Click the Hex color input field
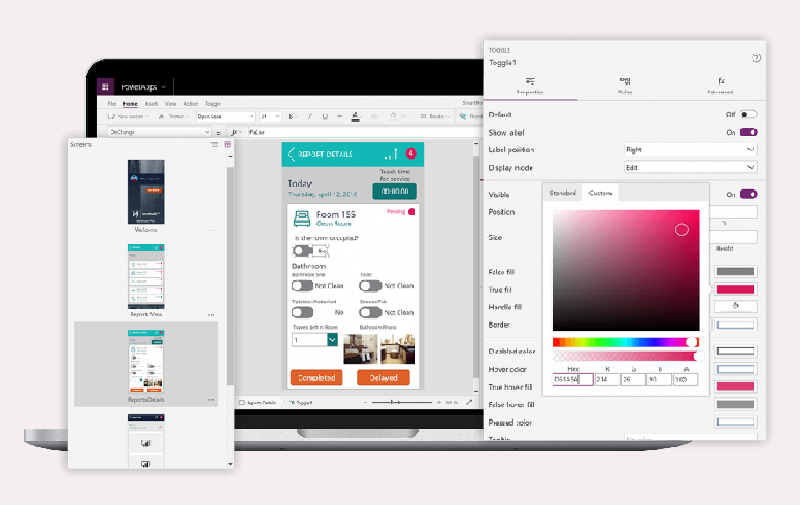Image resolution: width=800 pixels, height=505 pixels. (x=573, y=380)
